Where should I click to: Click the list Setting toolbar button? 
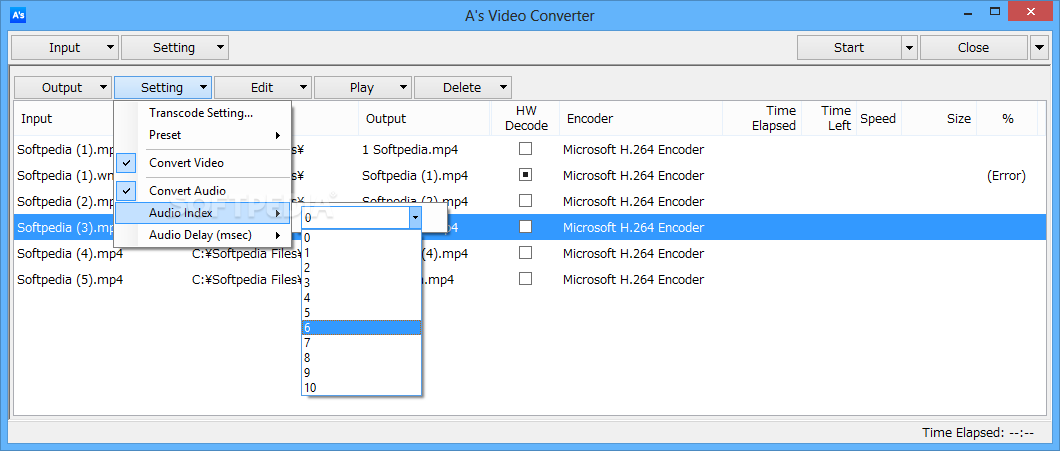coord(162,87)
